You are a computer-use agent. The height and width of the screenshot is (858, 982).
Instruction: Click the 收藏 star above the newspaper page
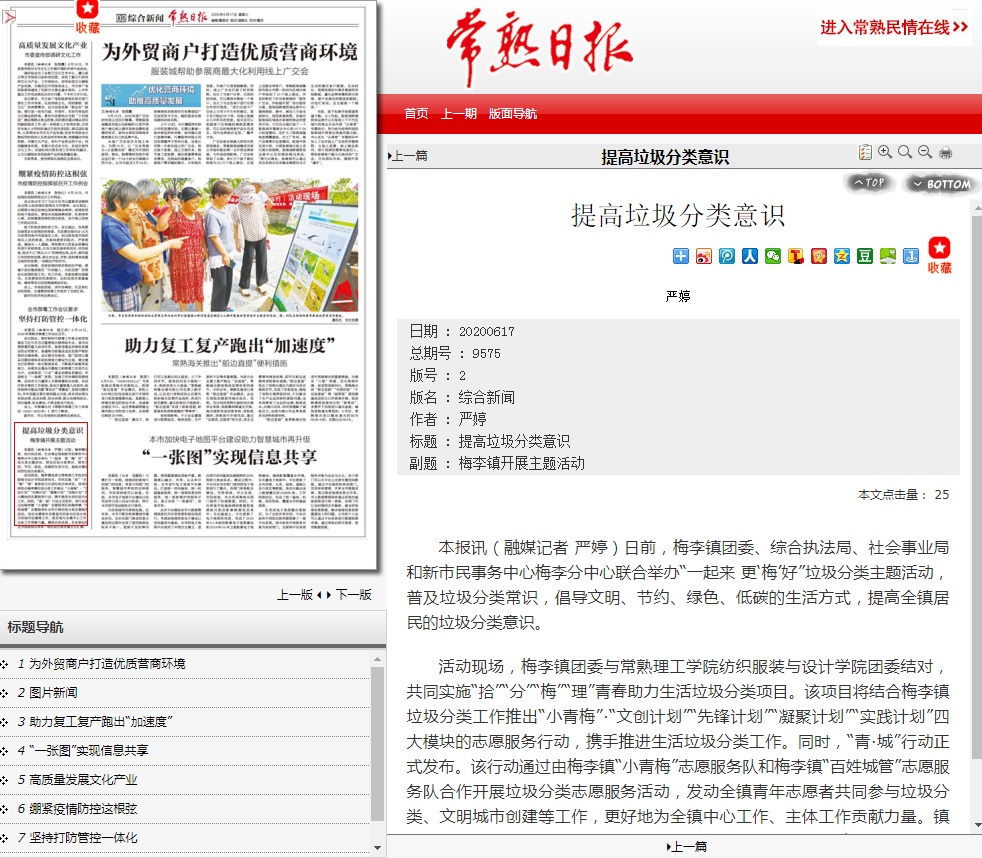(88, 17)
